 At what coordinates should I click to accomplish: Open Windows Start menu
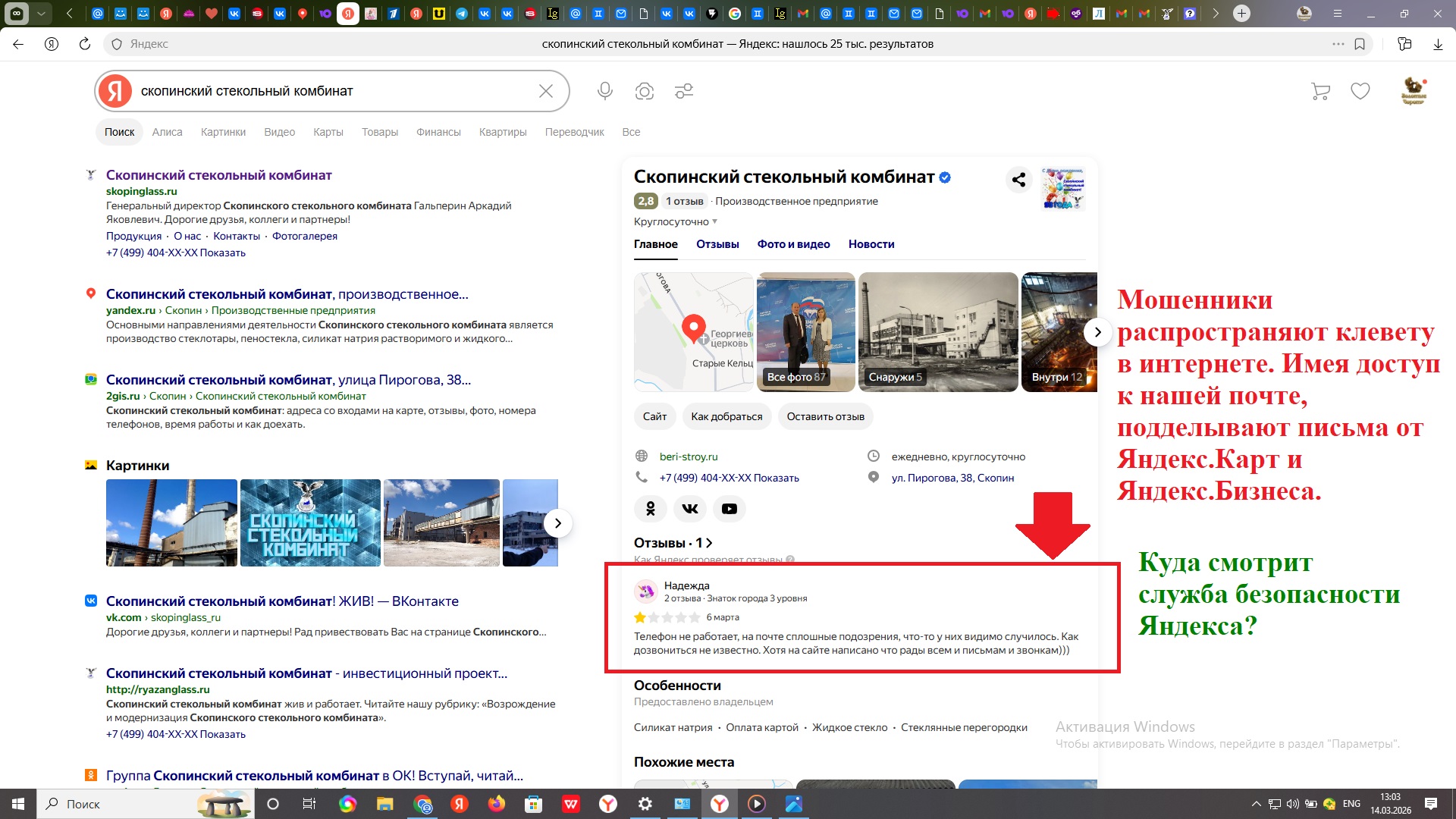click(18, 804)
